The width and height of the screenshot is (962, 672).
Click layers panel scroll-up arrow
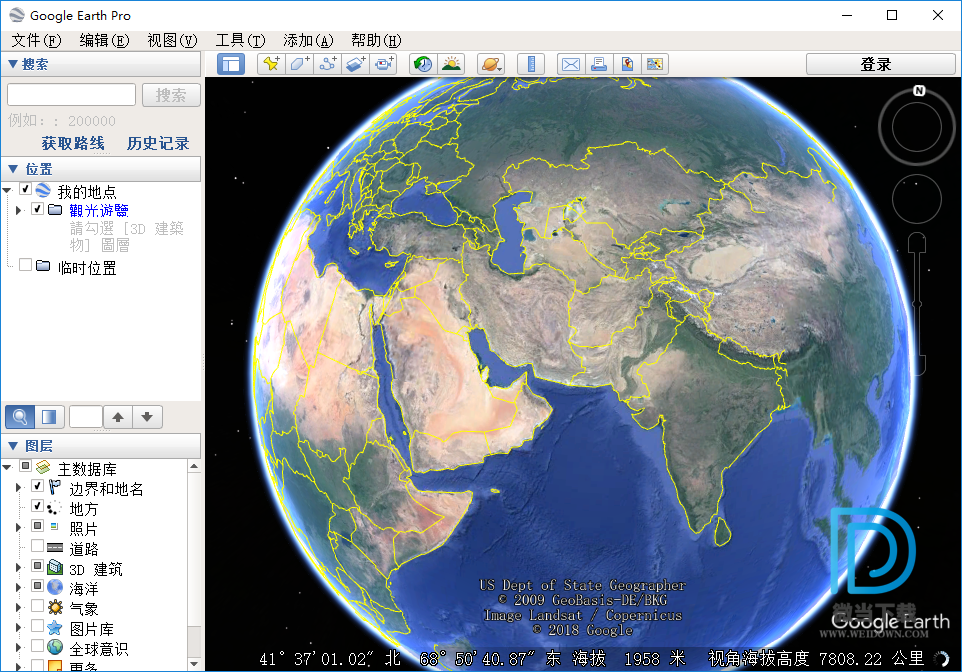pyautogui.click(x=194, y=466)
